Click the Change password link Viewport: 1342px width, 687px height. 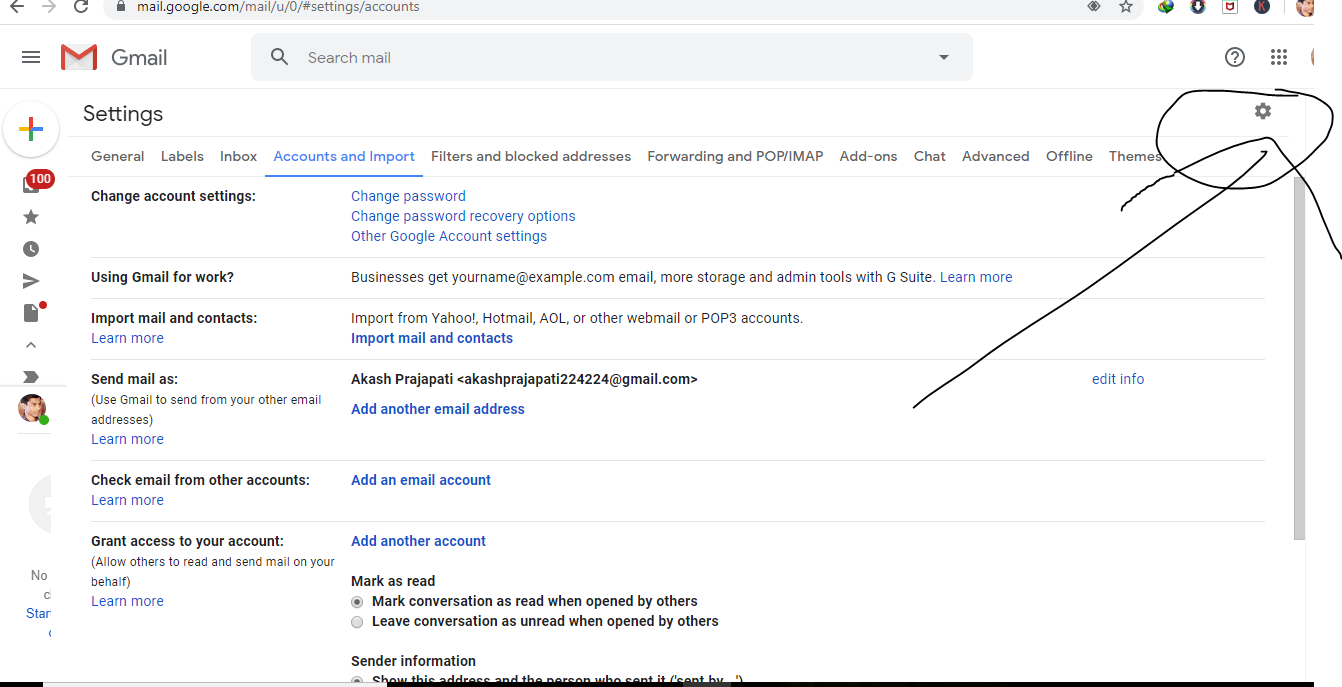point(408,196)
